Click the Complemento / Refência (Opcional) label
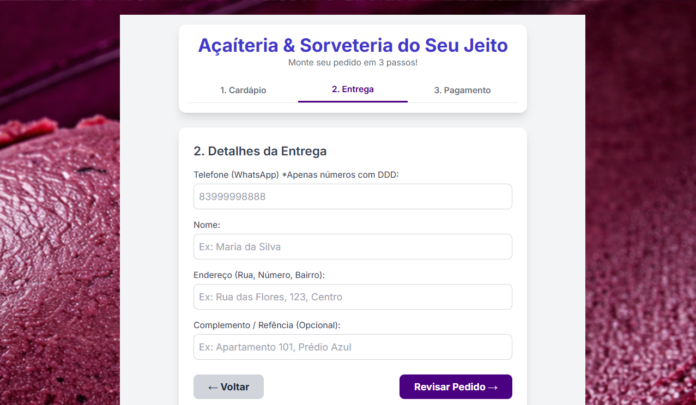Image resolution: width=696 pixels, height=405 pixels. click(x=267, y=325)
